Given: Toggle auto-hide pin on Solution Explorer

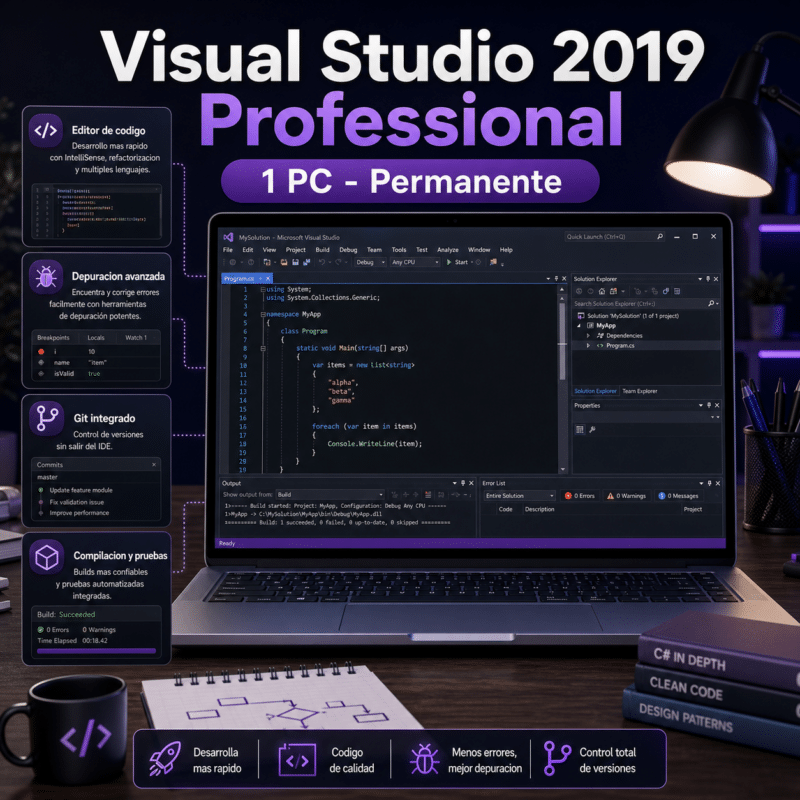Looking at the screenshot, I should click(708, 279).
